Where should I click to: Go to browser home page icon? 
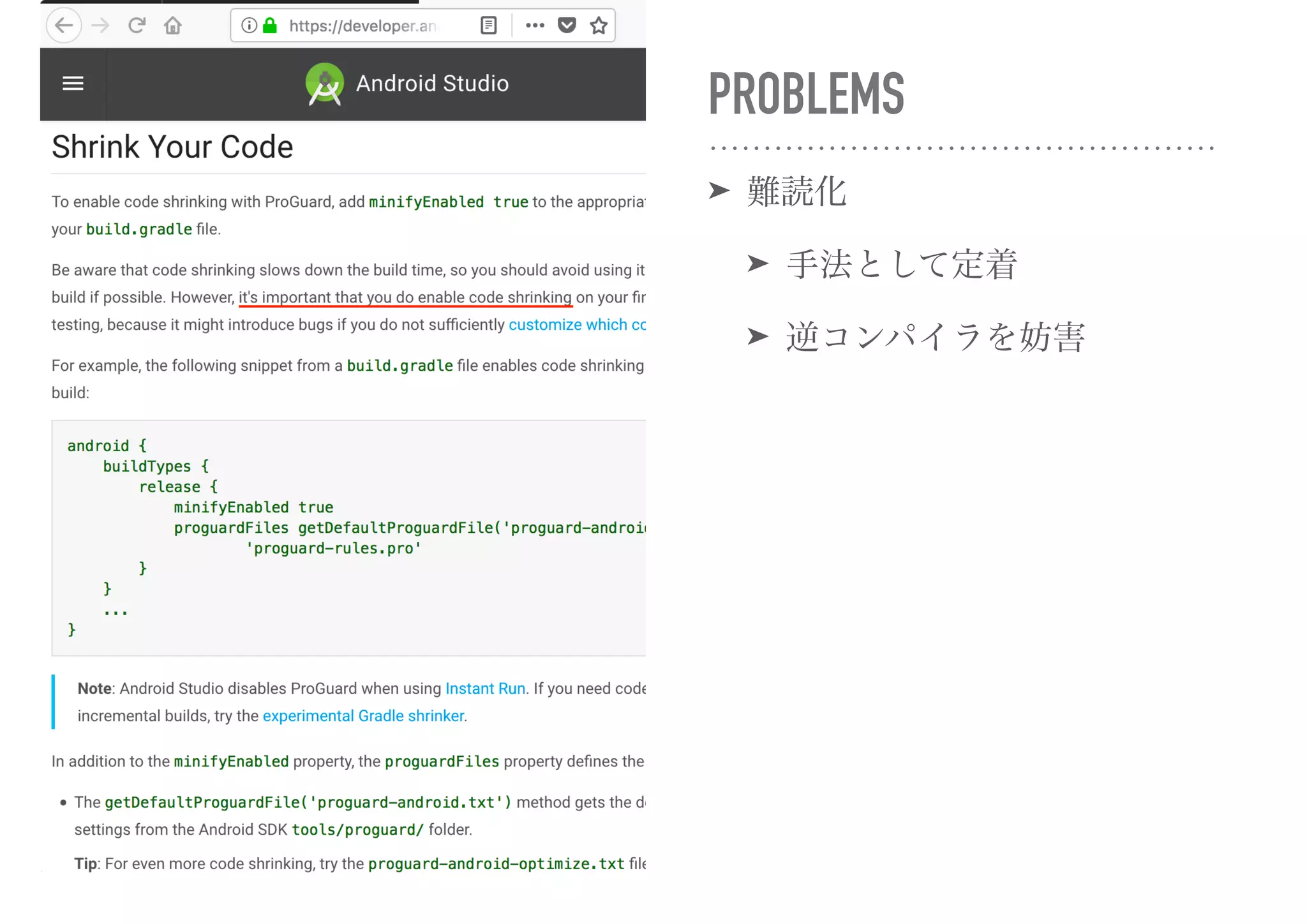click(173, 26)
